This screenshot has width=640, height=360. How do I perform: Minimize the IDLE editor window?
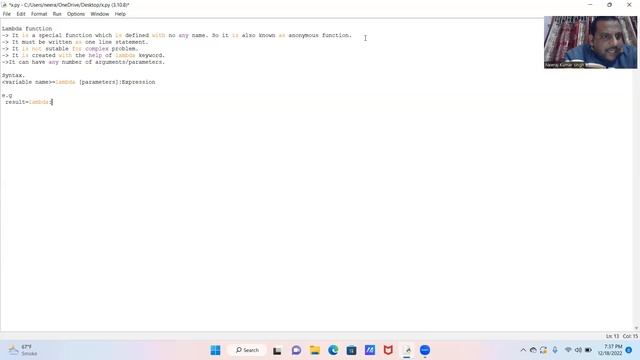pyautogui.click(x=590, y=5)
